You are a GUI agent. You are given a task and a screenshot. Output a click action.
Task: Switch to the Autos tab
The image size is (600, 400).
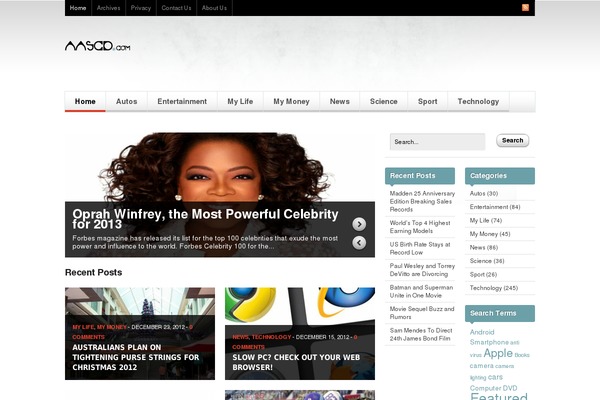point(127,101)
